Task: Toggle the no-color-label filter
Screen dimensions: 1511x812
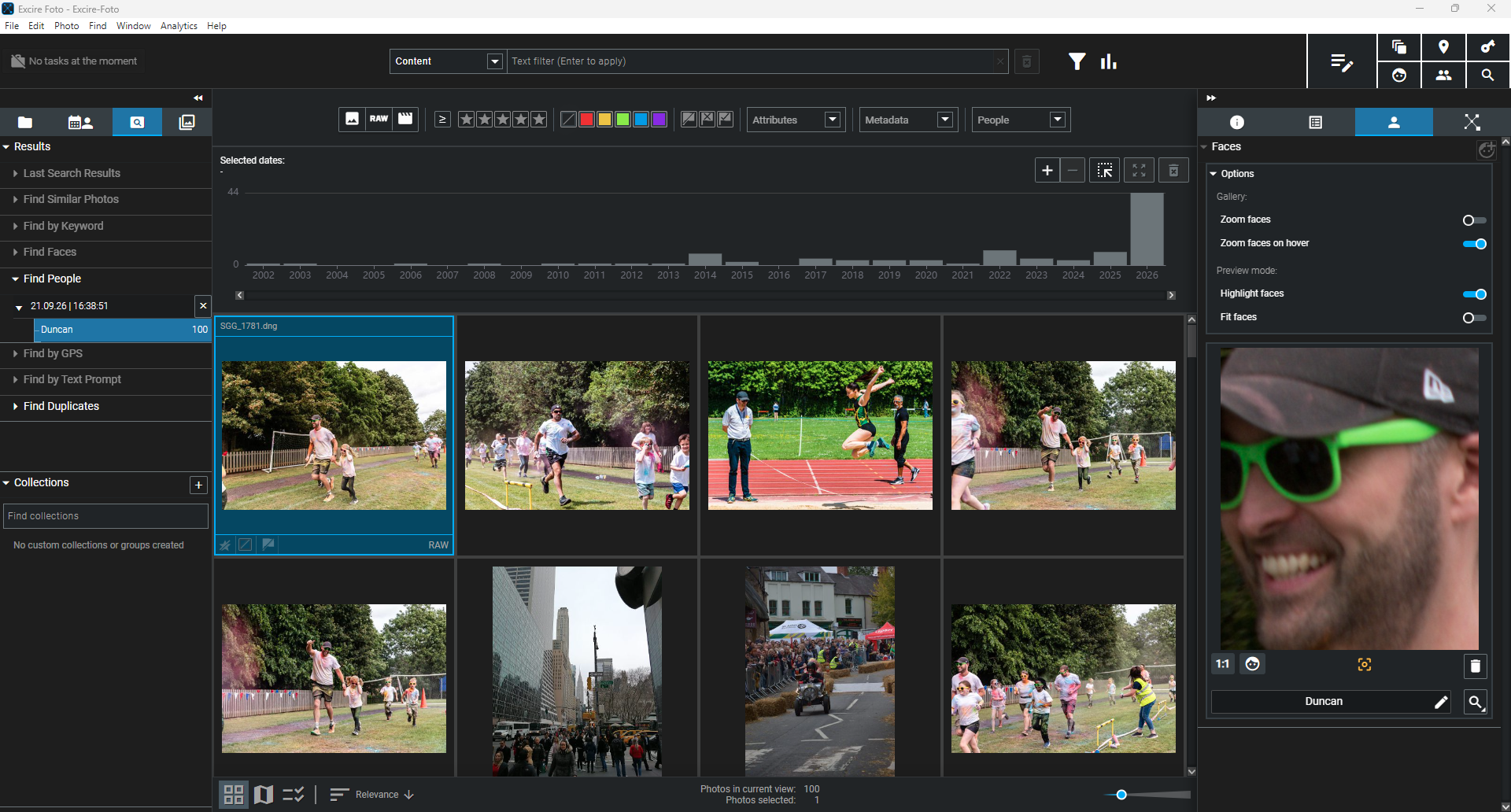Action: [568, 120]
